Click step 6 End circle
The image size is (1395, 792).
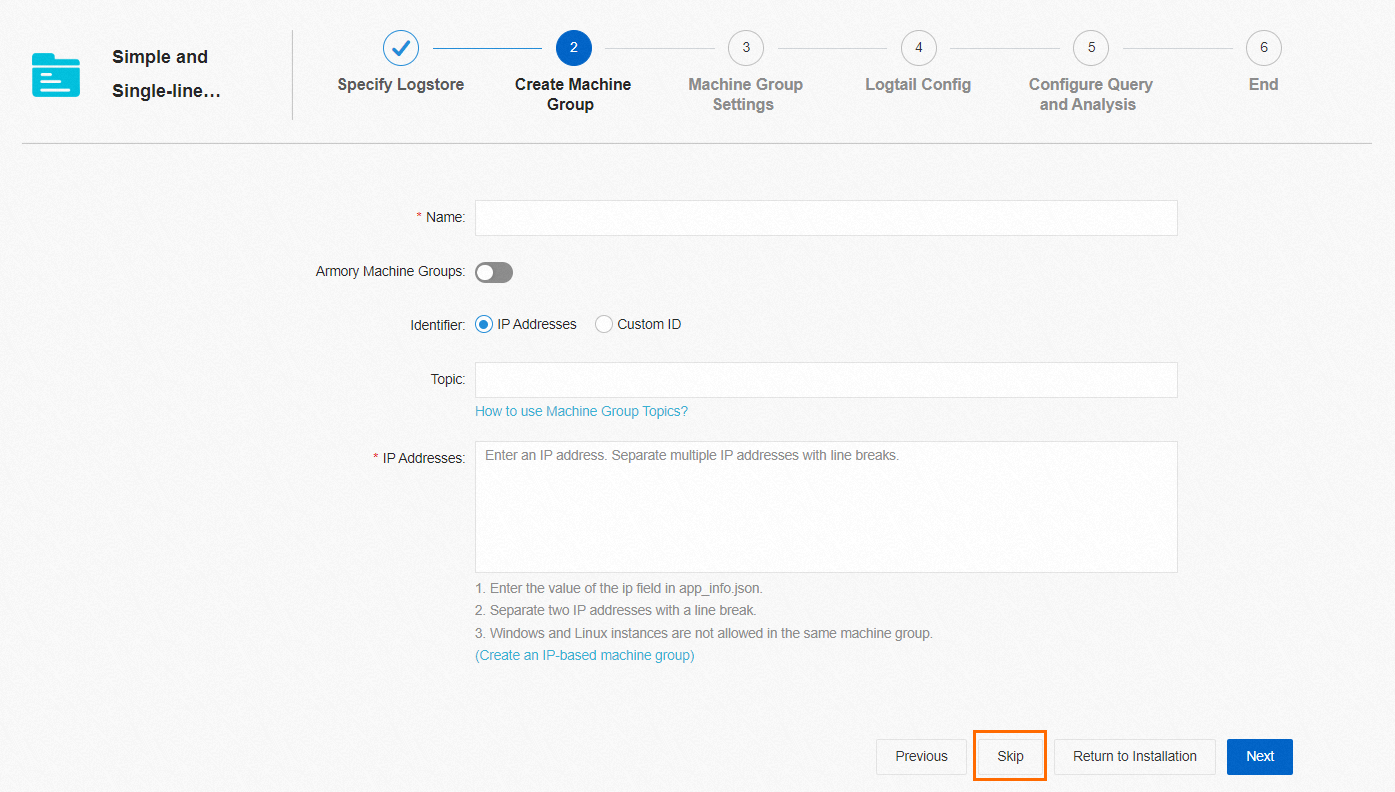point(1263,47)
